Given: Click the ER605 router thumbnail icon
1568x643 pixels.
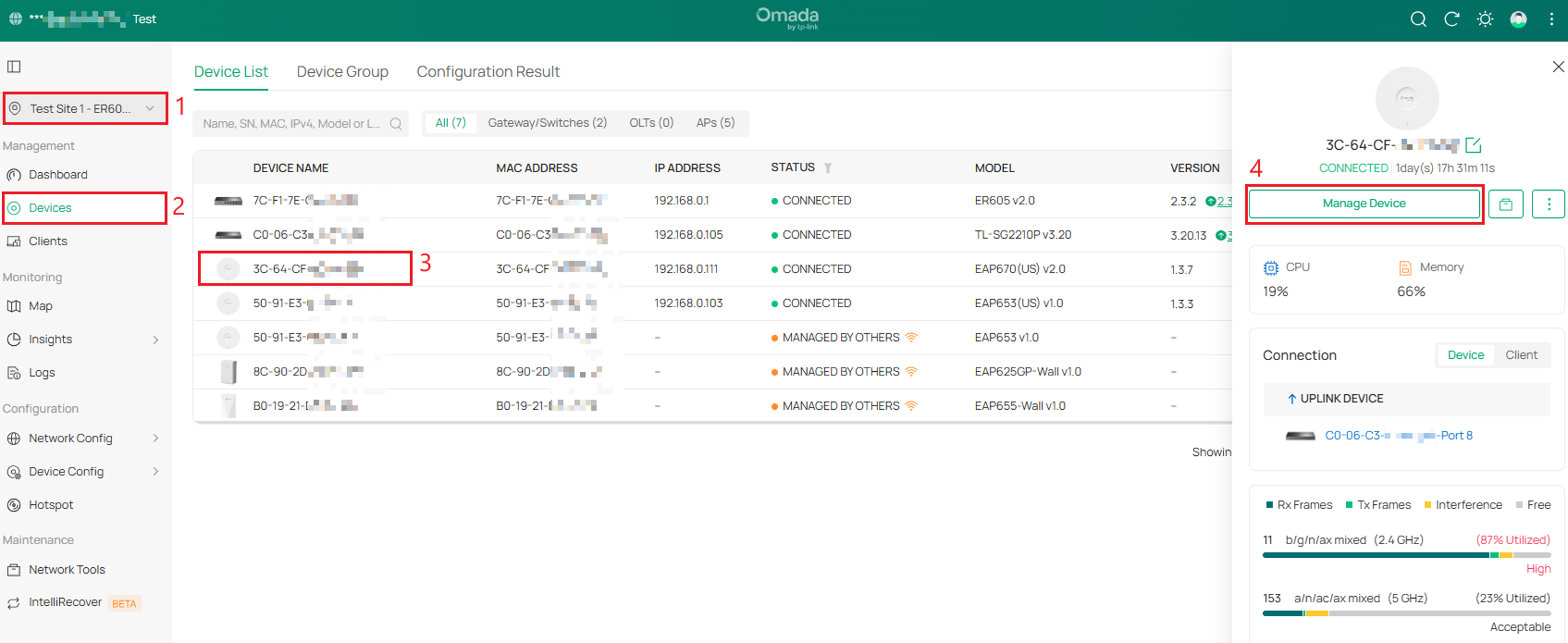Looking at the screenshot, I should tap(228, 201).
